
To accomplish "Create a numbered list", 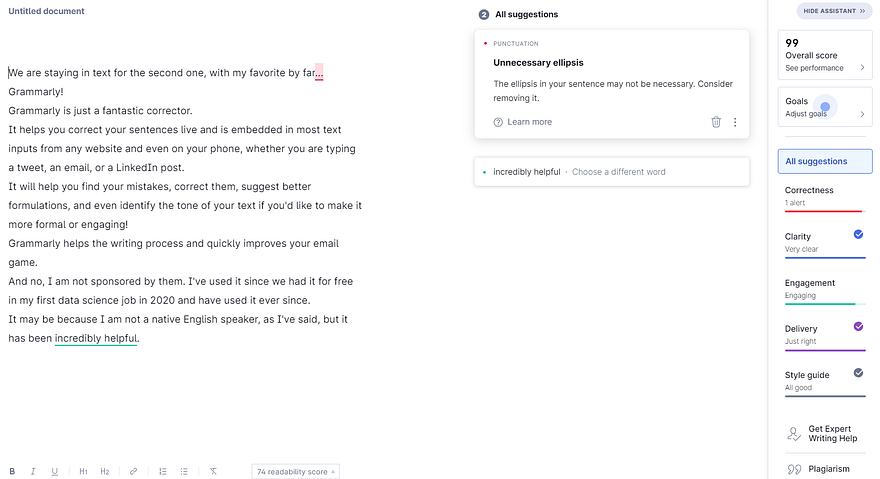I will pyautogui.click(x=163, y=471).
